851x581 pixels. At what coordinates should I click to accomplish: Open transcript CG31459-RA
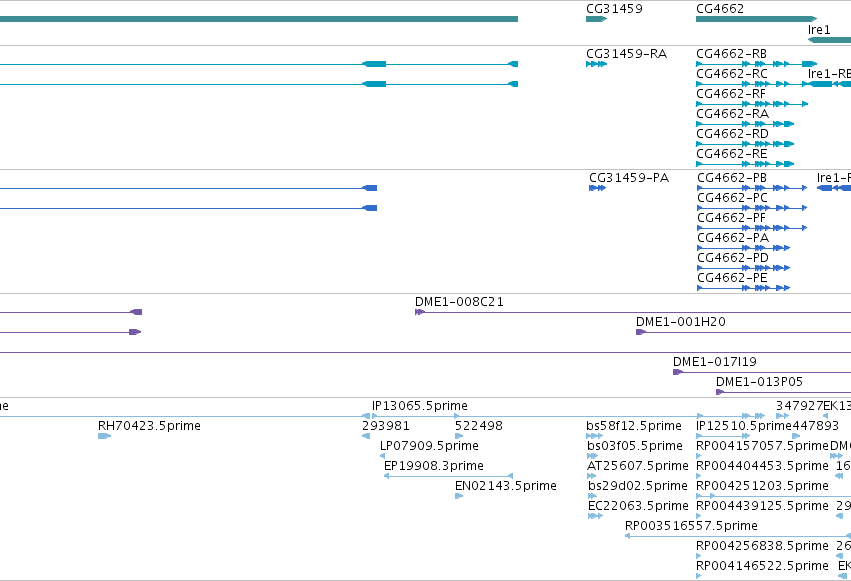pyautogui.click(x=626, y=54)
